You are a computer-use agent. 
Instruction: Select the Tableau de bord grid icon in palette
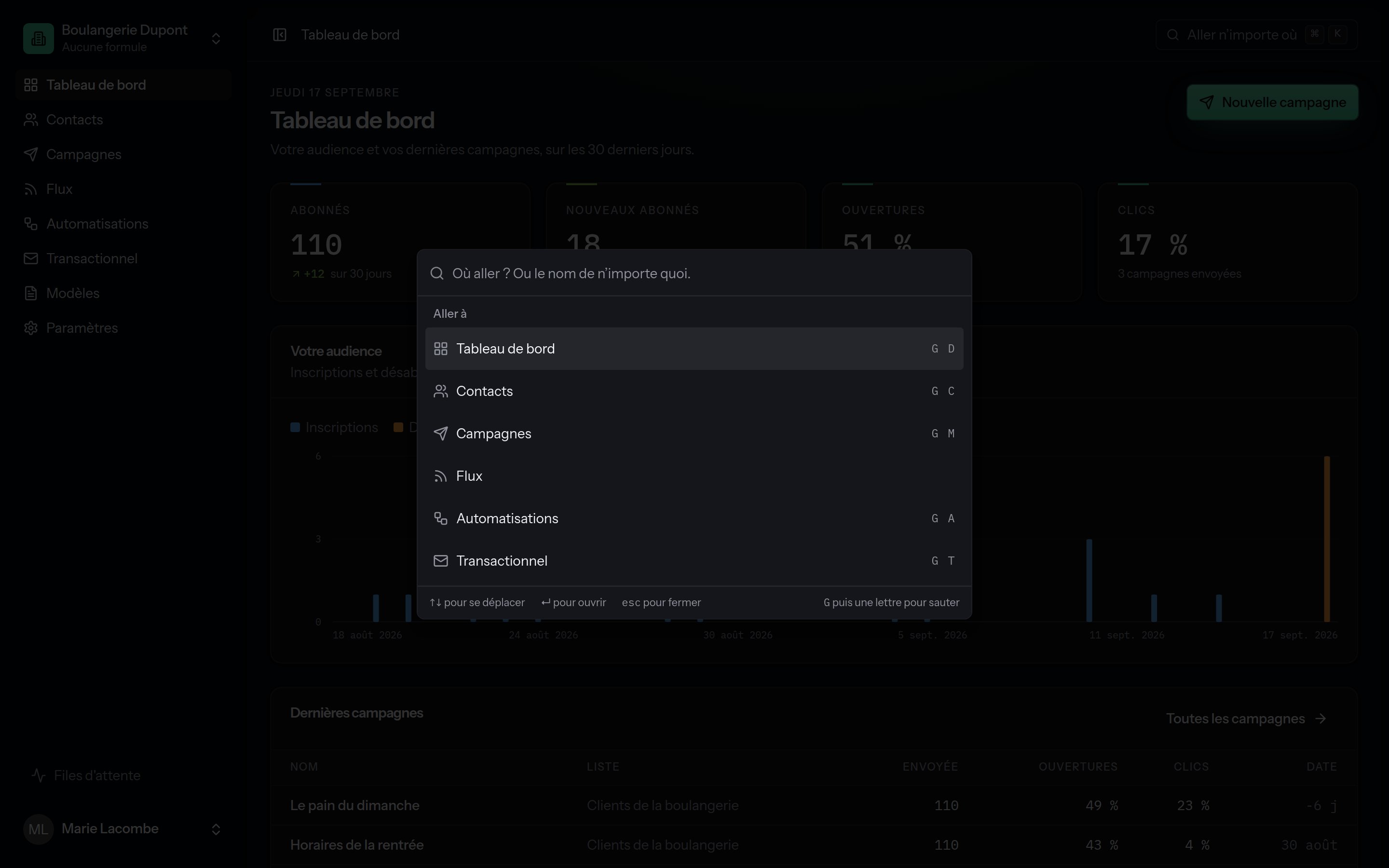point(441,349)
